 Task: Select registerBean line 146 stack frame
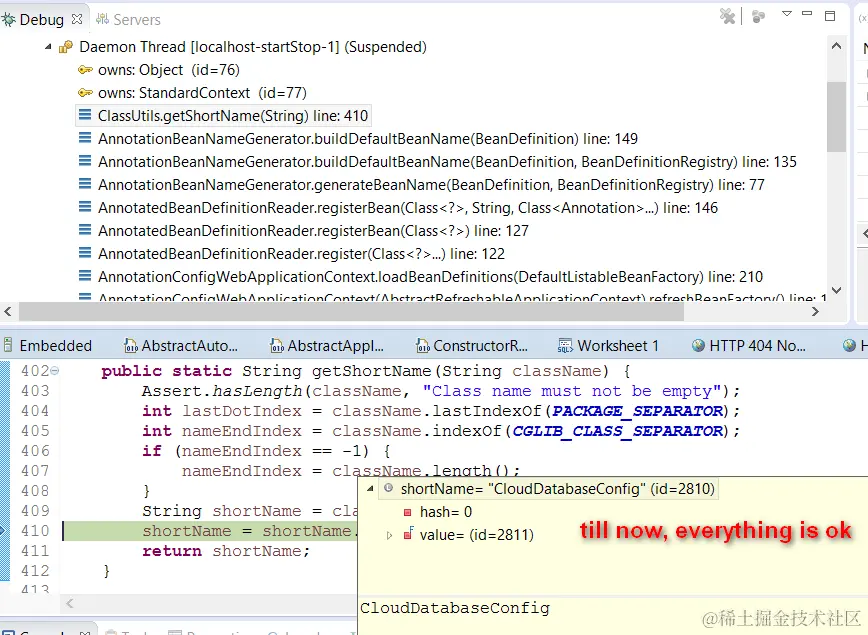point(408,208)
